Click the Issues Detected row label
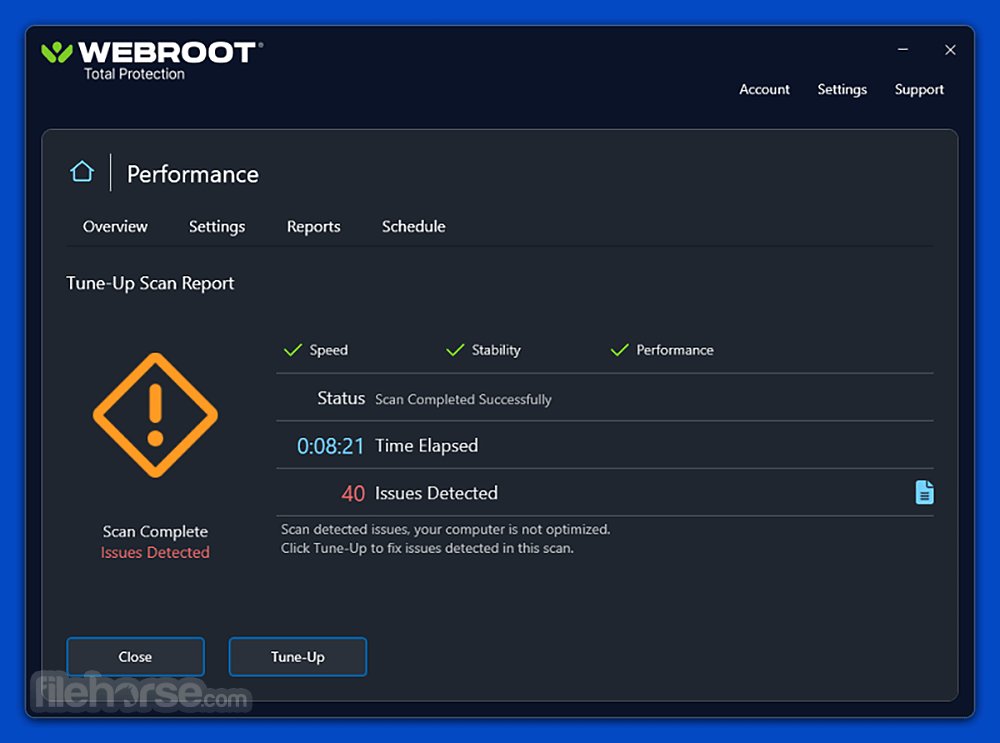The height and width of the screenshot is (743, 1000). point(436,493)
